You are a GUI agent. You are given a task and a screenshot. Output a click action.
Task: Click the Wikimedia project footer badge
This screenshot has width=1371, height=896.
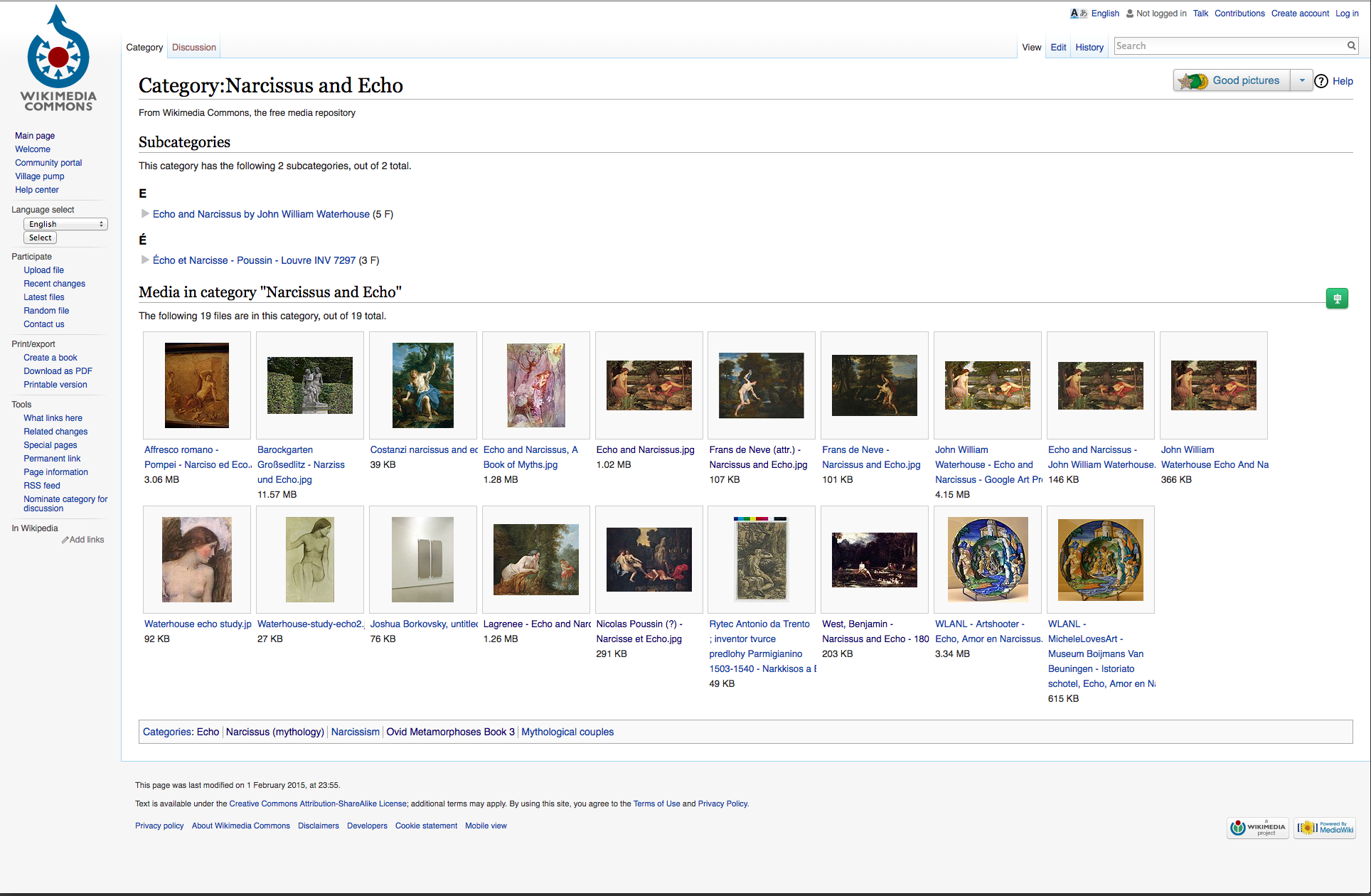click(1257, 828)
